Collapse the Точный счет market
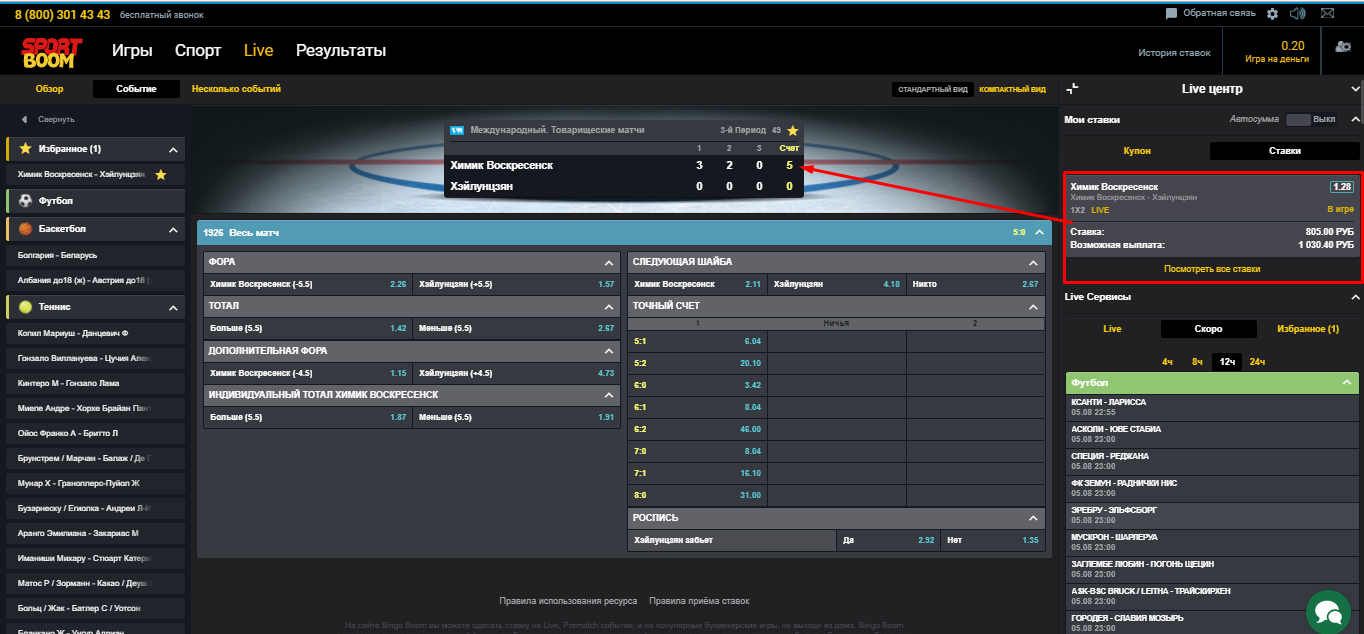 pos(1033,306)
